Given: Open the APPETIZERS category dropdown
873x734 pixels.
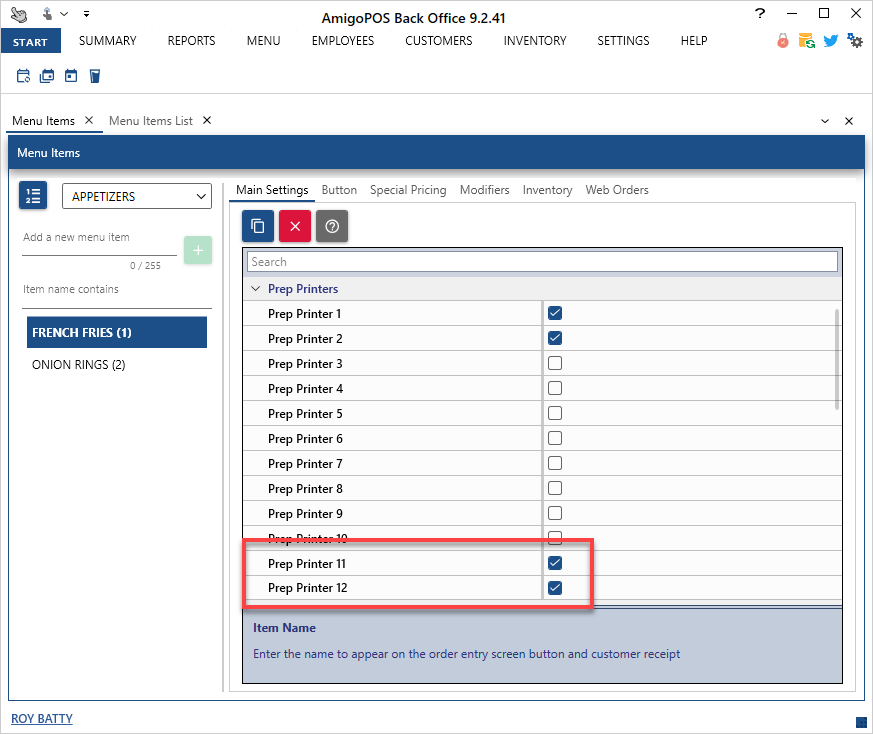Looking at the screenshot, I should 137,197.
